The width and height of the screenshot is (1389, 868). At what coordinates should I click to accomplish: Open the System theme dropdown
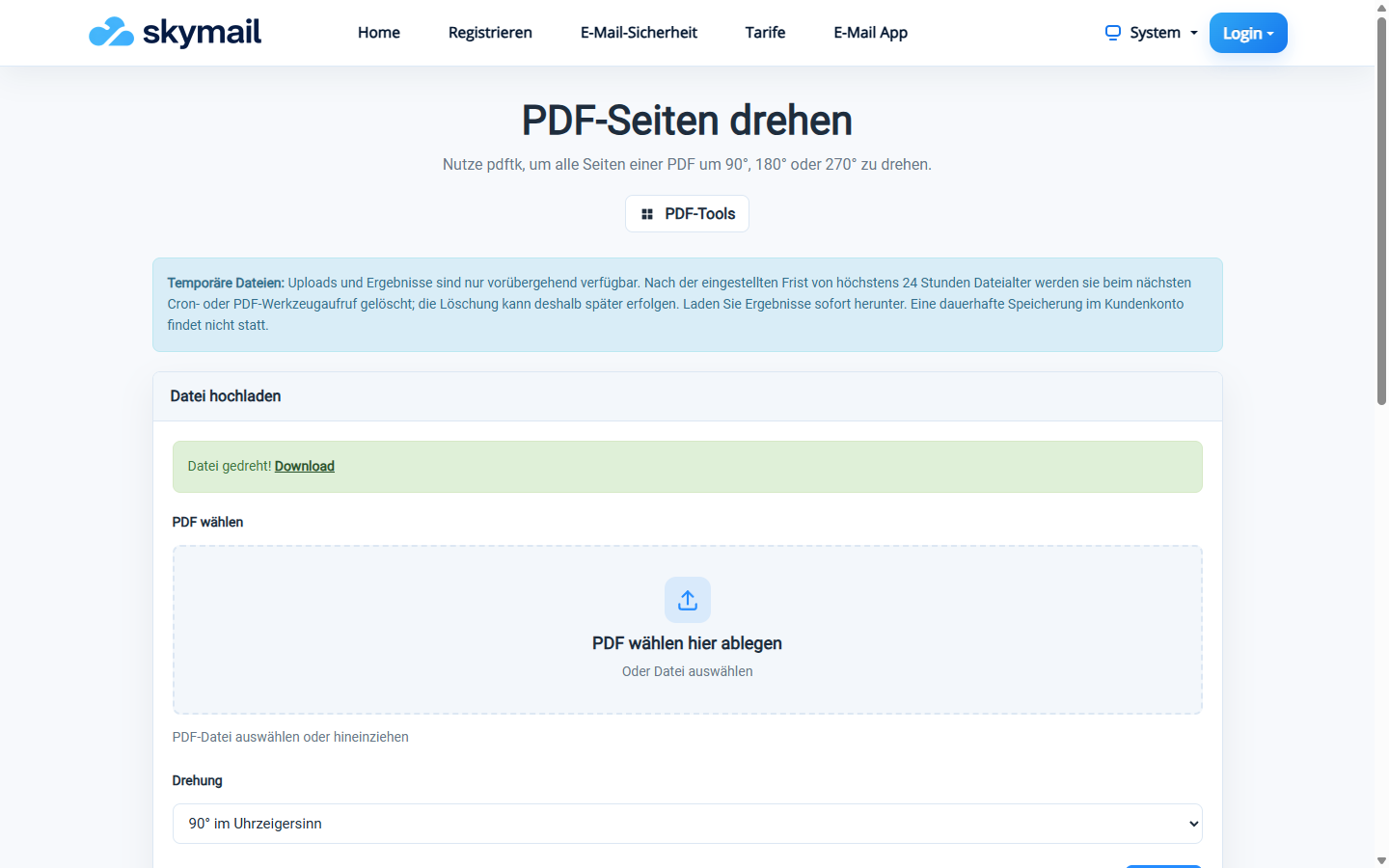pyautogui.click(x=1152, y=33)
